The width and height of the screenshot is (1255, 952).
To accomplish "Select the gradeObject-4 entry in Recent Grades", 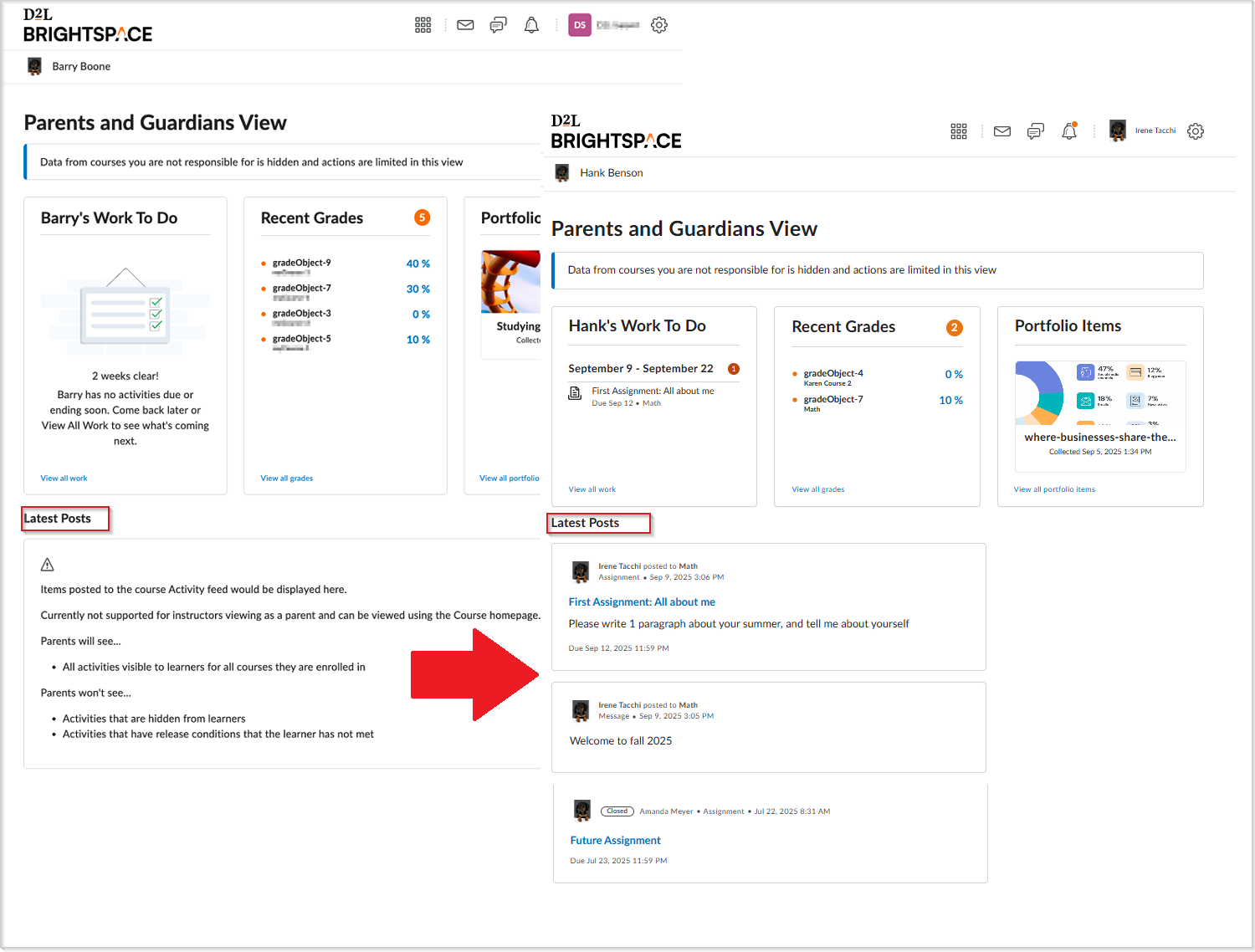I will [833, 373].
